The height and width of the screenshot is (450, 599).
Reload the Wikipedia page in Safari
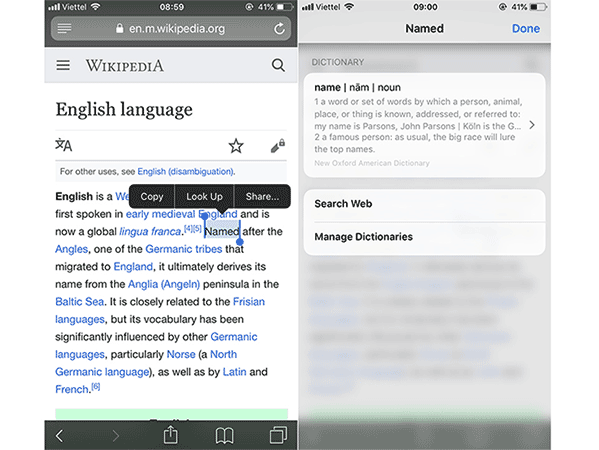coord(279,28)
